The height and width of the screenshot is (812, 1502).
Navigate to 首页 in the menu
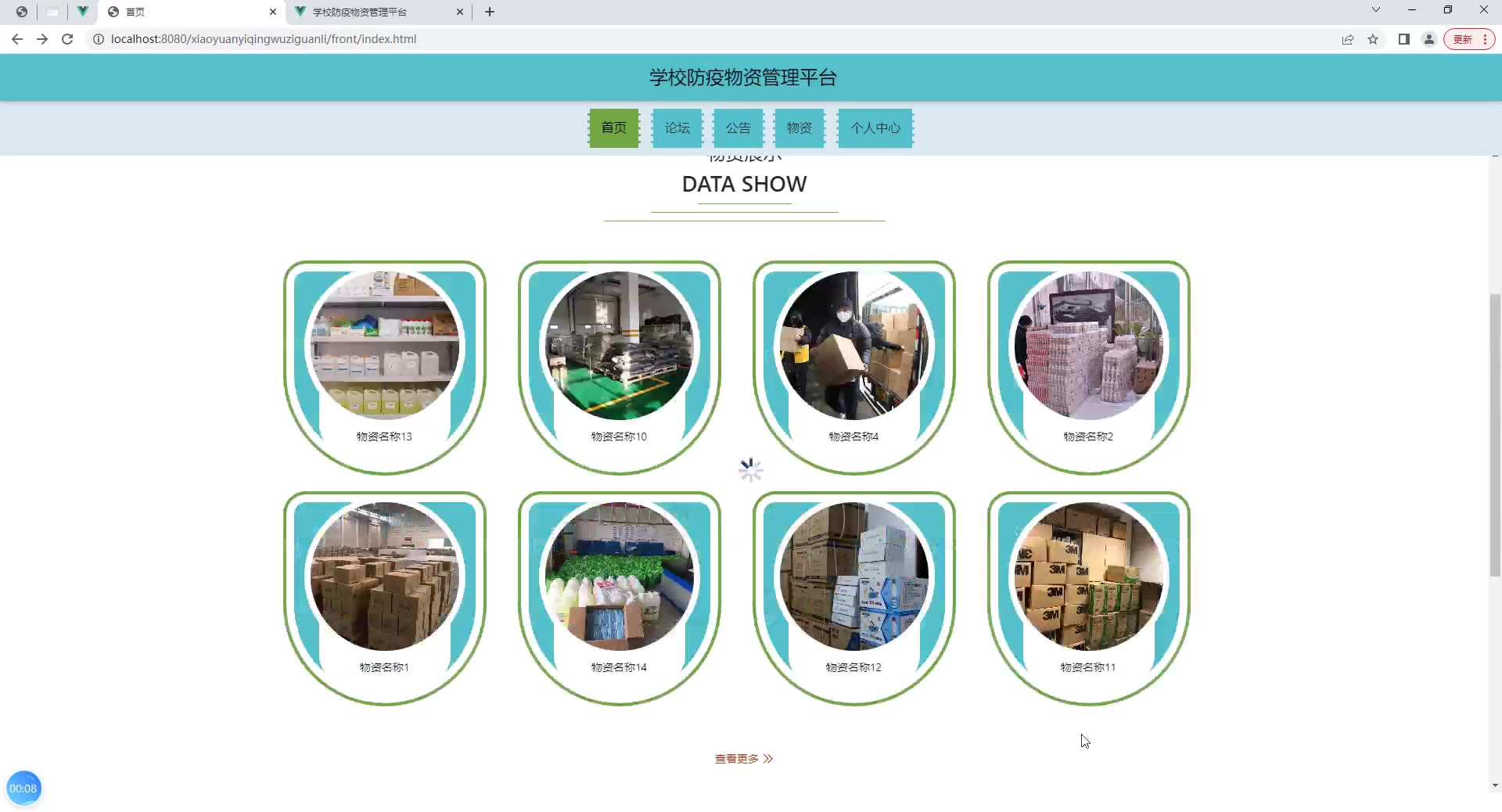(x=614, y=128)
